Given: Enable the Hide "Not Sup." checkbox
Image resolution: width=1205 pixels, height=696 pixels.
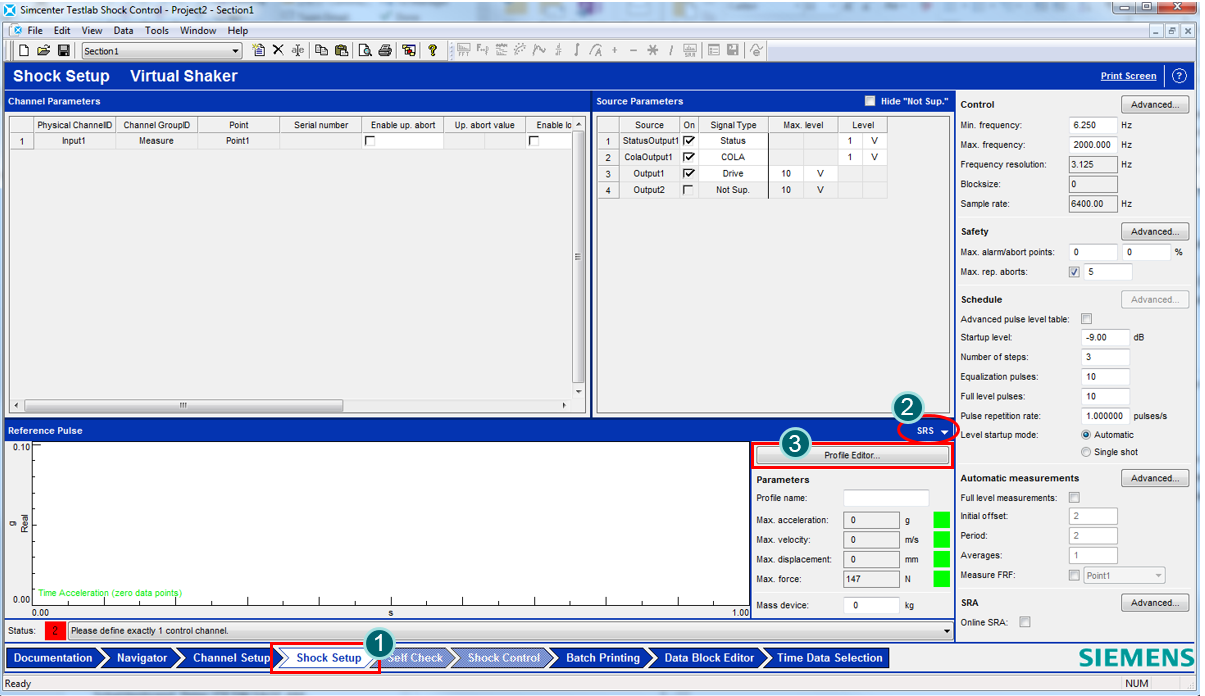Looking at the screenshot, I should coord(870,101).
